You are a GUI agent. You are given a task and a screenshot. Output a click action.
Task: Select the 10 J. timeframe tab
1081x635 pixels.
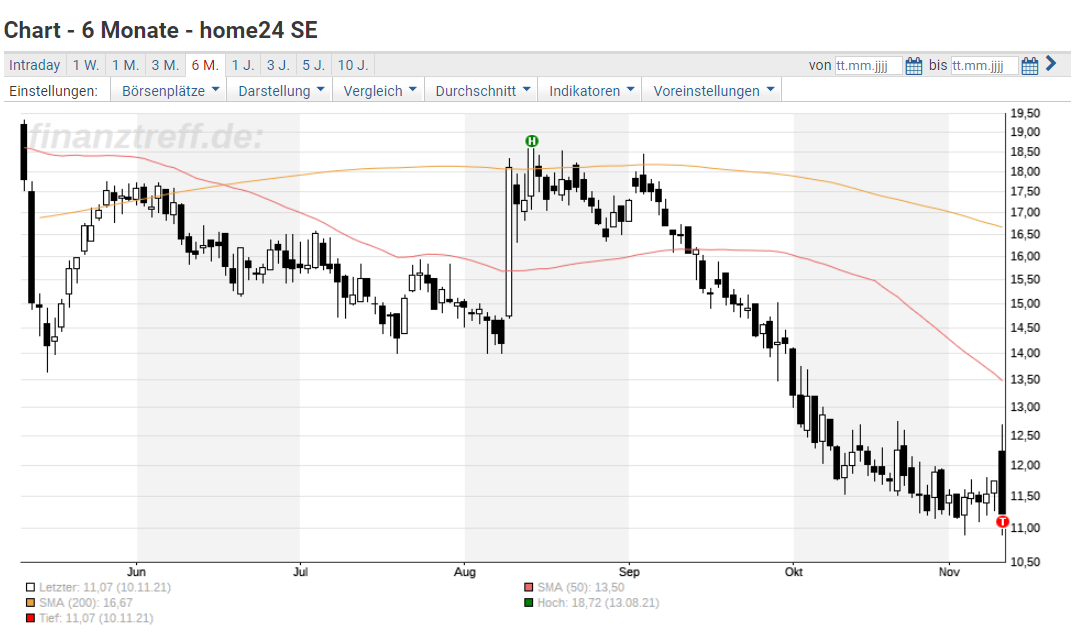point(353,65)
